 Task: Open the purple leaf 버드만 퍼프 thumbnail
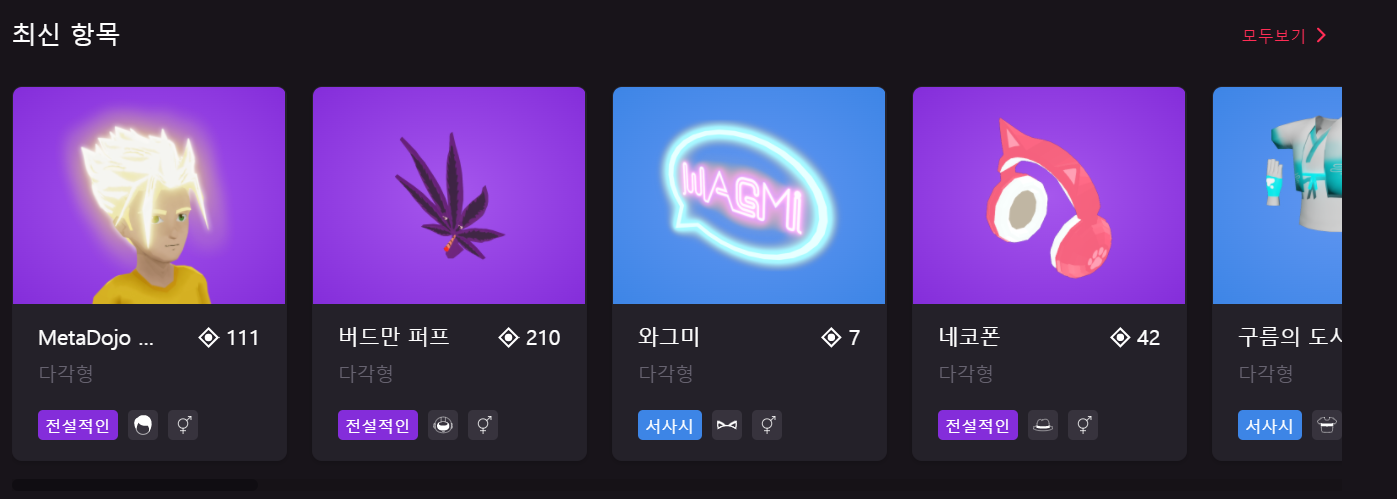[x=449, y=195]
